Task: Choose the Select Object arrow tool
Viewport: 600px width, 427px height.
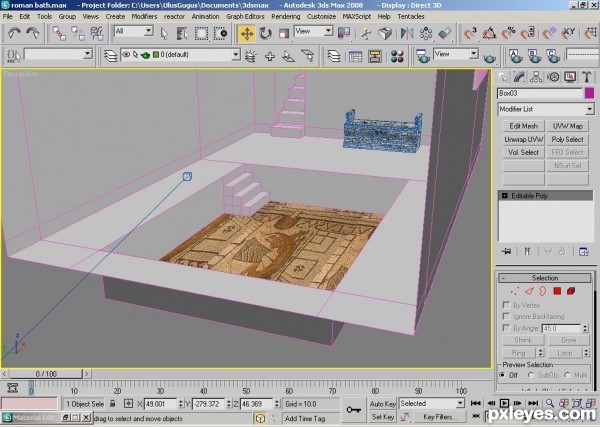Action: (x=164, y=34)
